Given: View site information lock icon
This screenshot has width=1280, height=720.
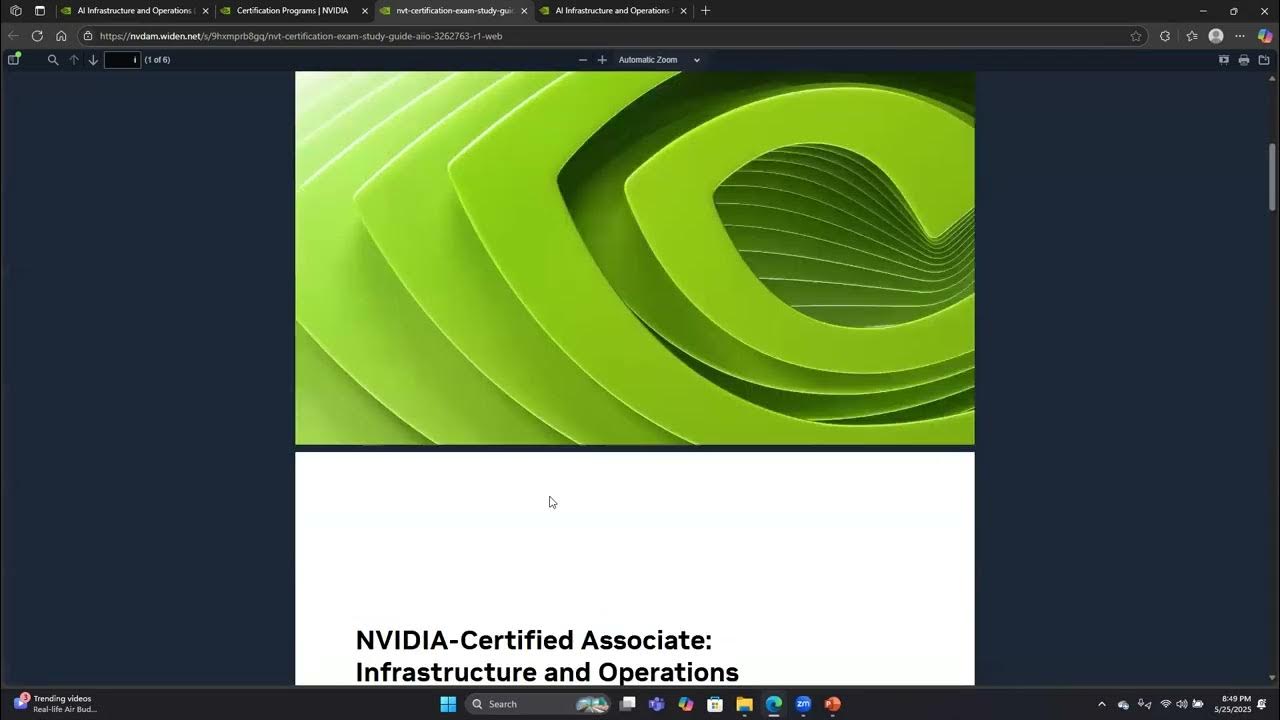Looking at the screenshot, I should click(88, 36).
